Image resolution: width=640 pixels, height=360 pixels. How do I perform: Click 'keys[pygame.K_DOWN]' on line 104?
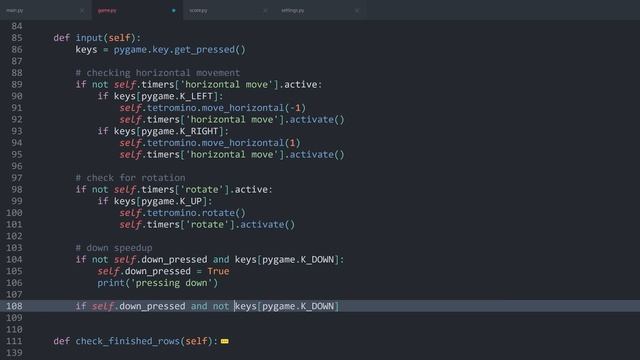[287, 260]
